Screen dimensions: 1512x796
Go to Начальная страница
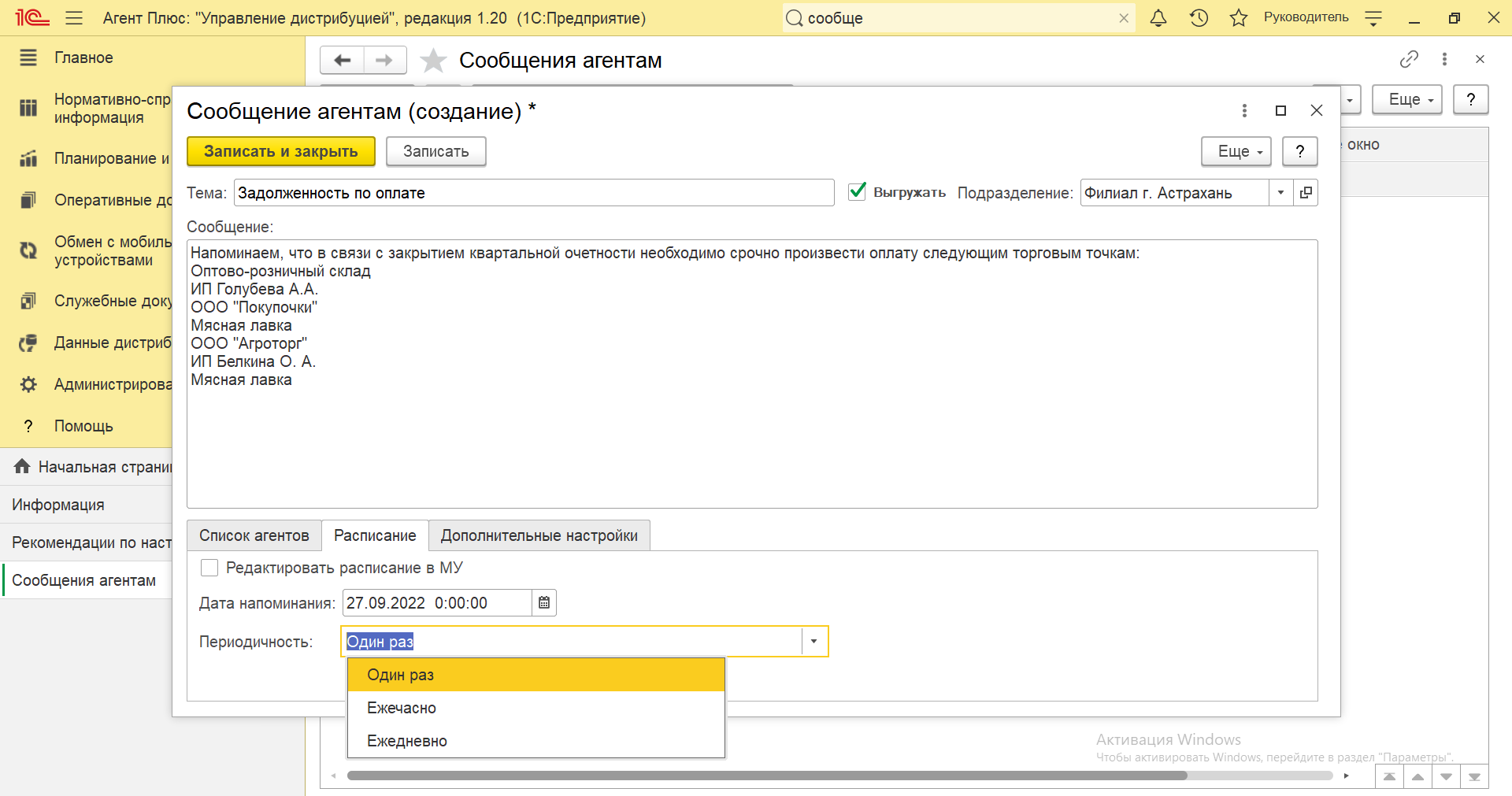[87, 467]
